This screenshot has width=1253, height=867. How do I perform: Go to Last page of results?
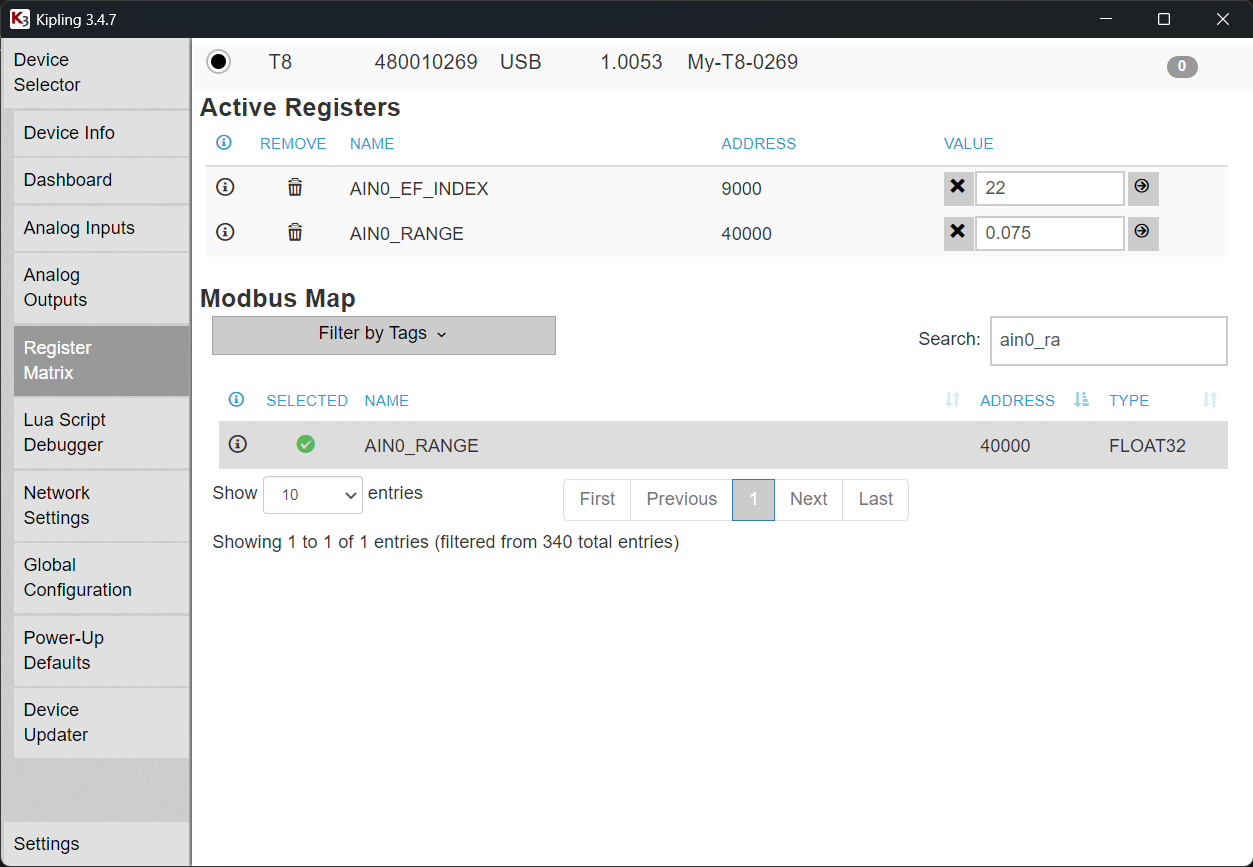pos(876,499)
